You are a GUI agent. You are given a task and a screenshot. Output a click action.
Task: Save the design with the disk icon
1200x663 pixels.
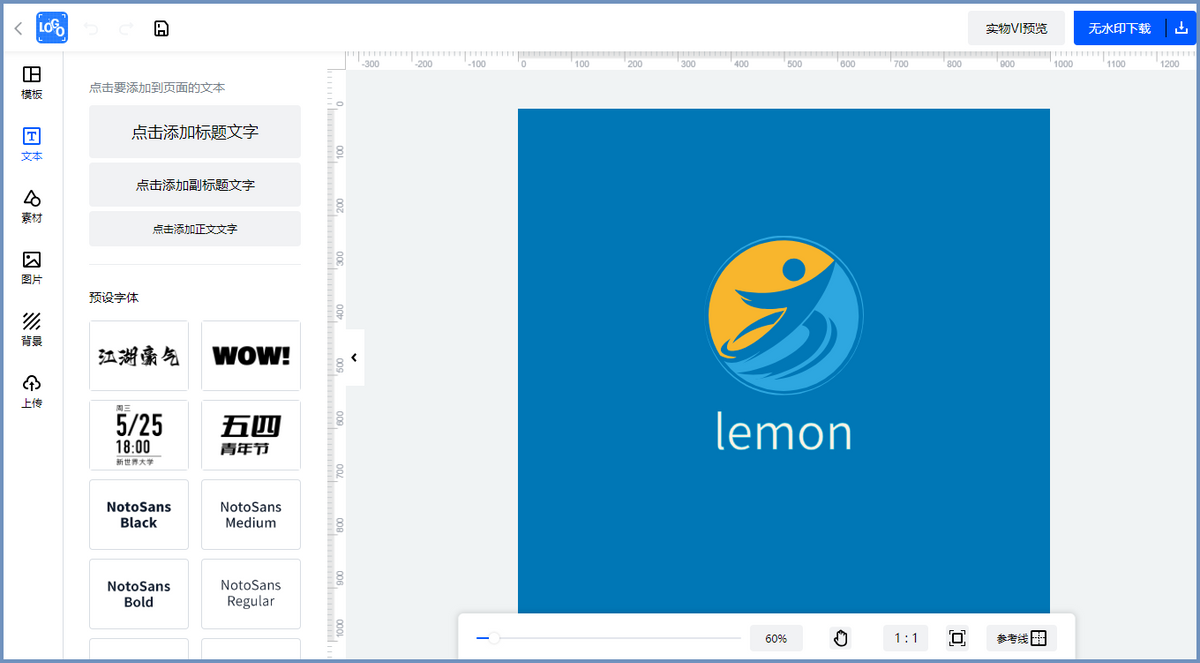(161, 28)
